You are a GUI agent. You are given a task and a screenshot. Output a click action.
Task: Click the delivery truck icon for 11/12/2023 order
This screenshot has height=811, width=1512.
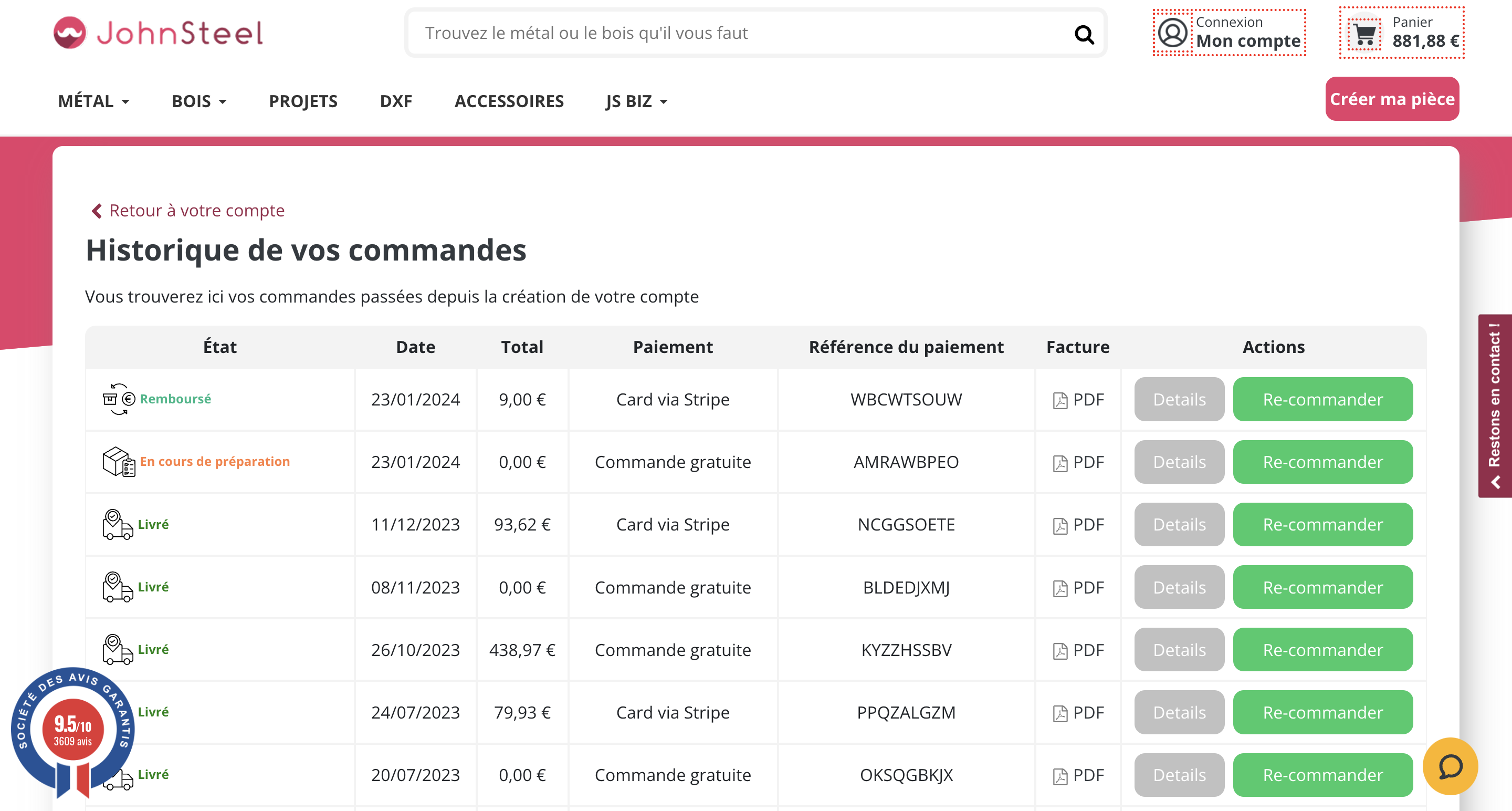(118, 524)
